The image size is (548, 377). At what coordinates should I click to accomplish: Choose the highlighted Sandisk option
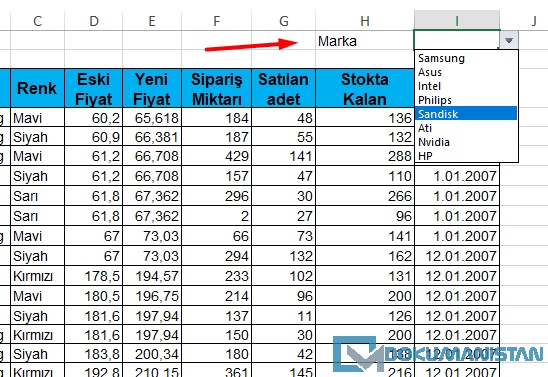(466, 114)
